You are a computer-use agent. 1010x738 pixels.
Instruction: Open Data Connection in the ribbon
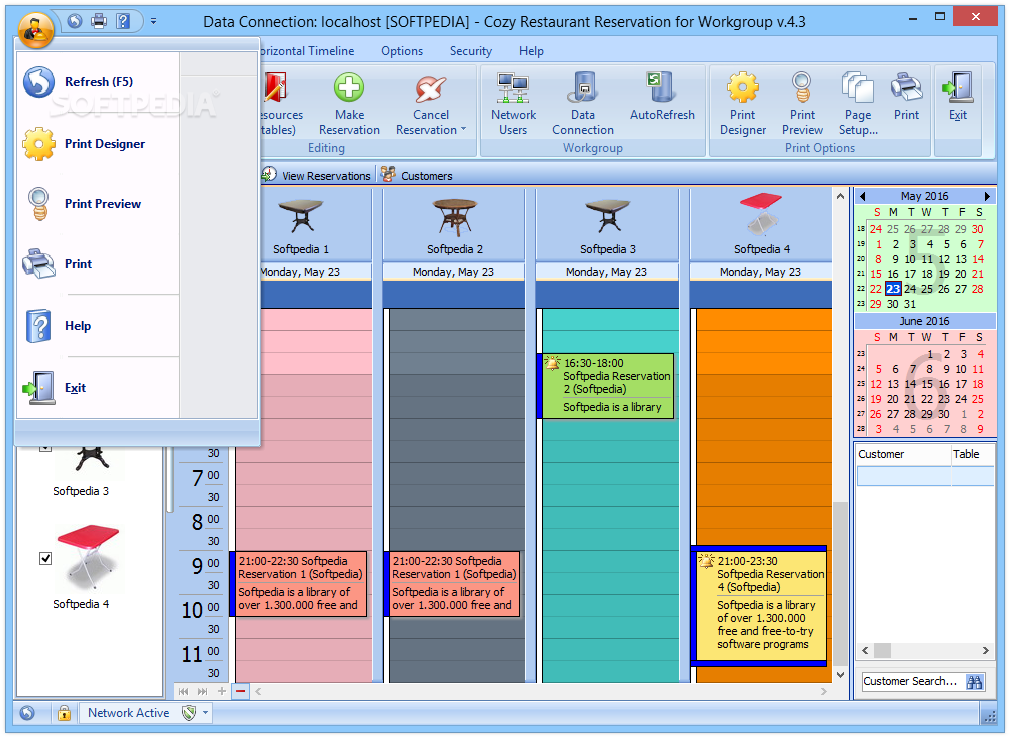point(582,104)
